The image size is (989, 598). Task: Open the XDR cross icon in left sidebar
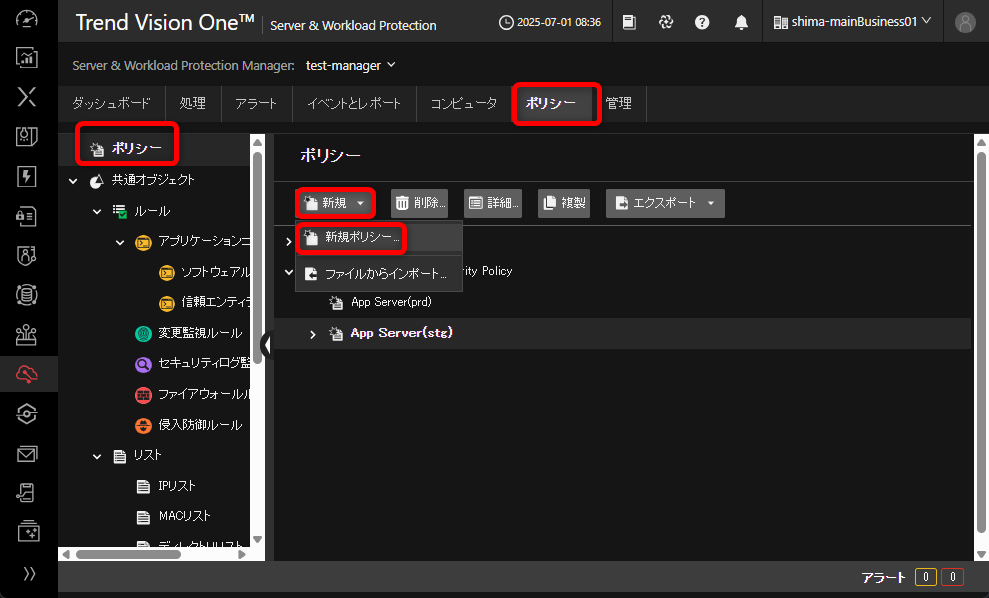[x=26, y=97]
